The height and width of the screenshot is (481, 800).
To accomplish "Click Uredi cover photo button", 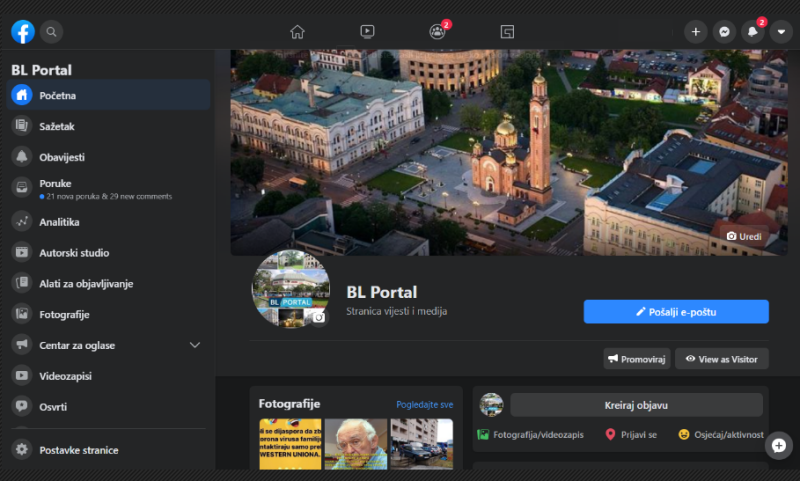I will (x=744, y=236).
